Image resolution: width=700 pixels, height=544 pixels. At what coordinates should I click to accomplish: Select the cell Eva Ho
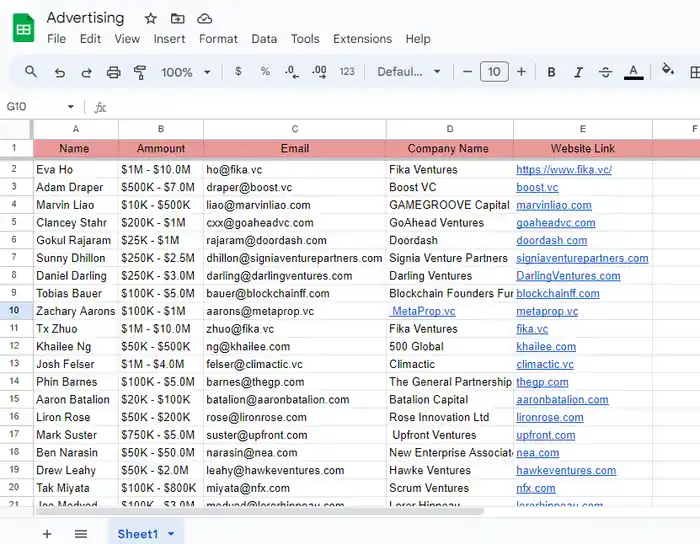[x=76, y=170]
